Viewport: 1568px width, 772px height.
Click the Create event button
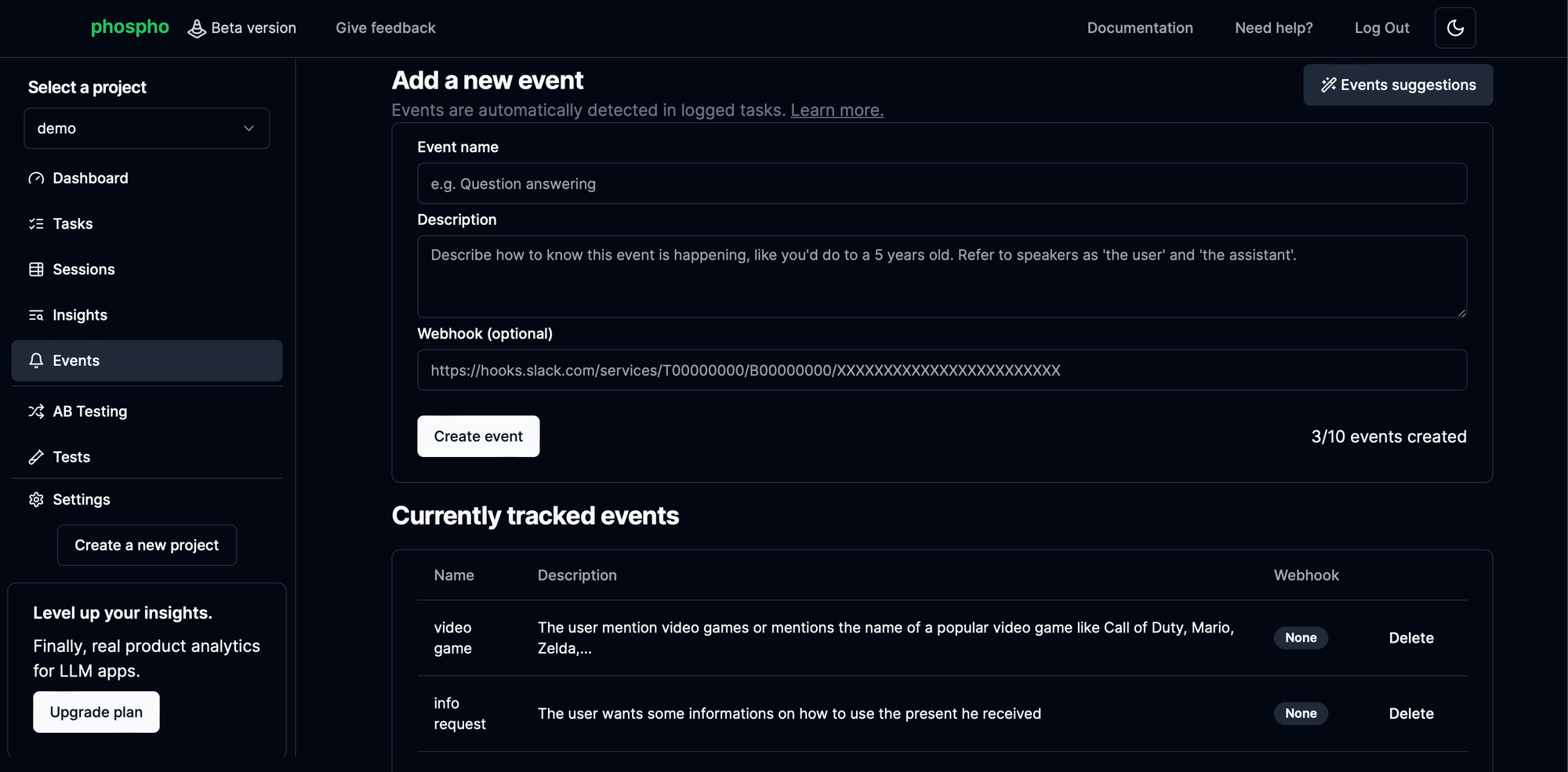(478, 437)
